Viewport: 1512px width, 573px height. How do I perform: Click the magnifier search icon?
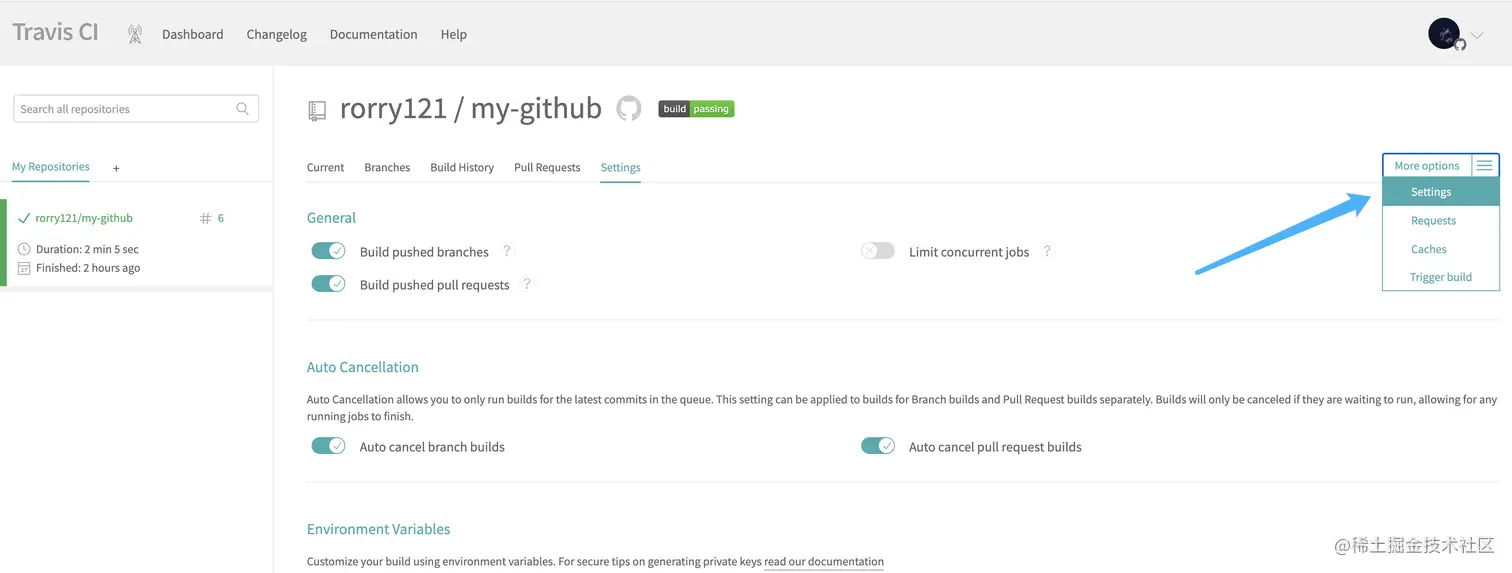point(242,109)
